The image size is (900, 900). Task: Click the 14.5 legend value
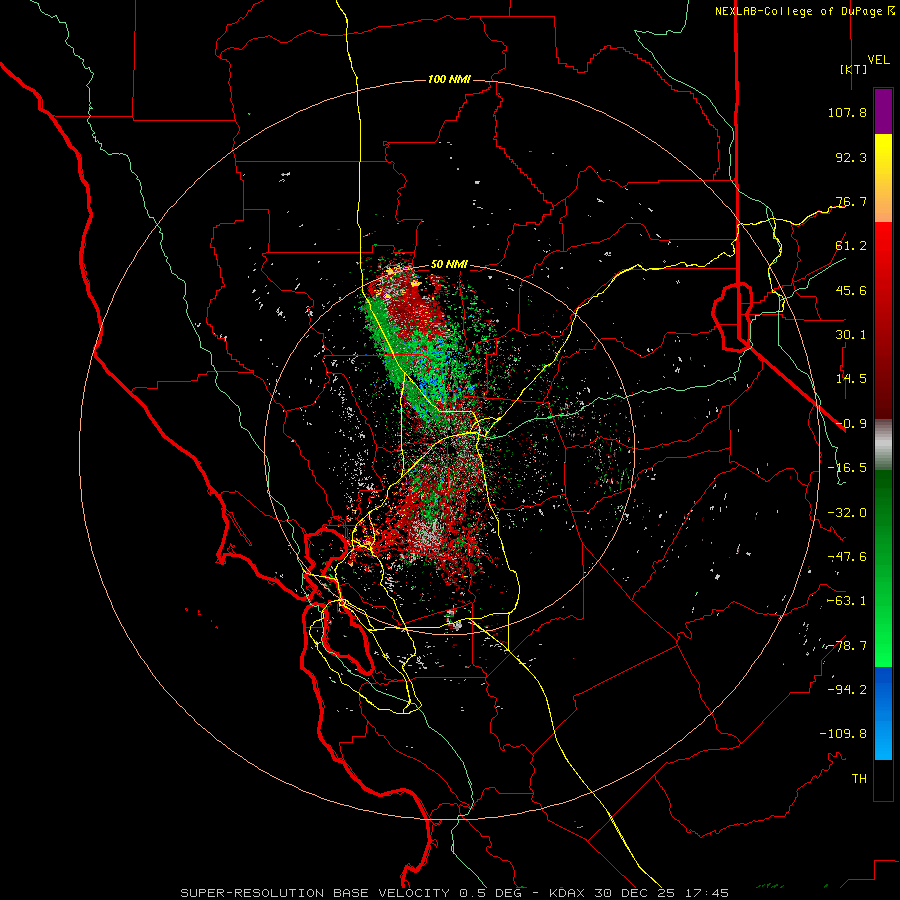click(851, 379)
